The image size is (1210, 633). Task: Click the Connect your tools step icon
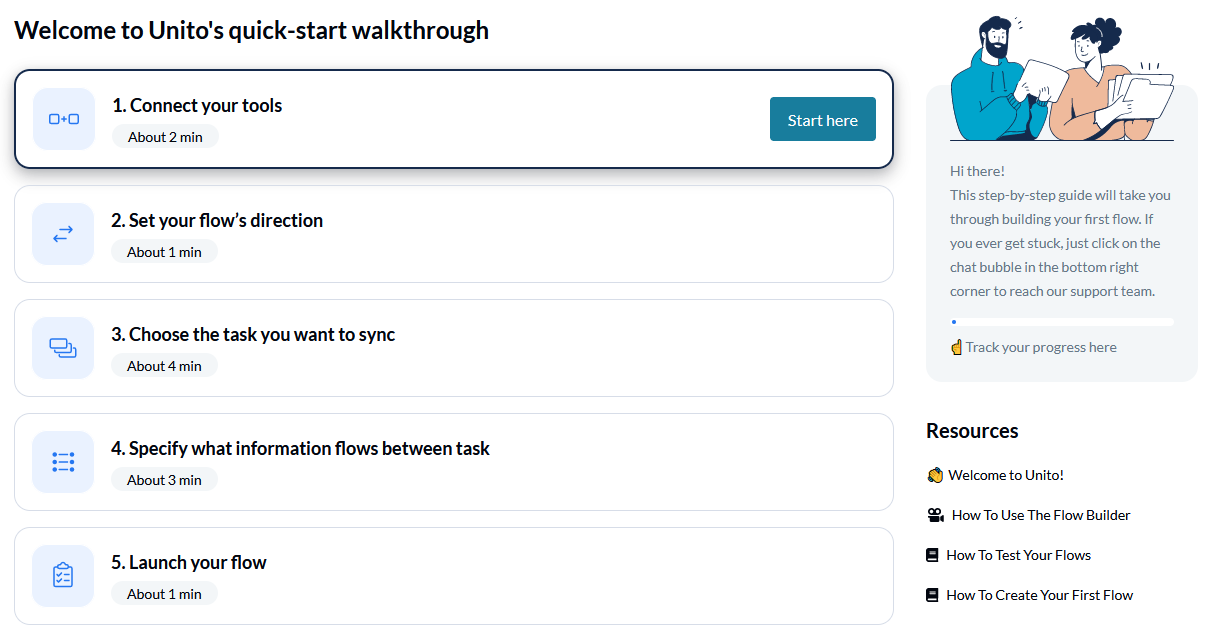(x=64, y=119)
